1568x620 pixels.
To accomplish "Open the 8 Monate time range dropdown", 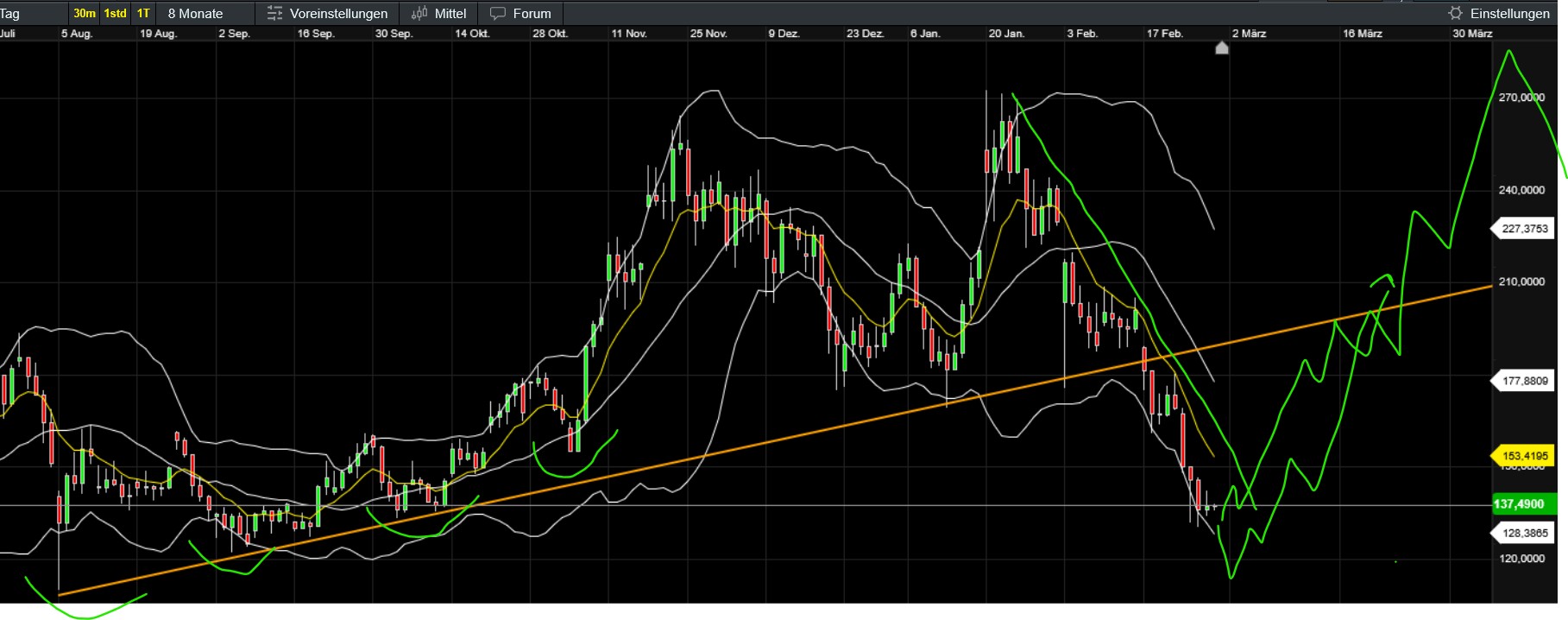I will click(195, 13).
